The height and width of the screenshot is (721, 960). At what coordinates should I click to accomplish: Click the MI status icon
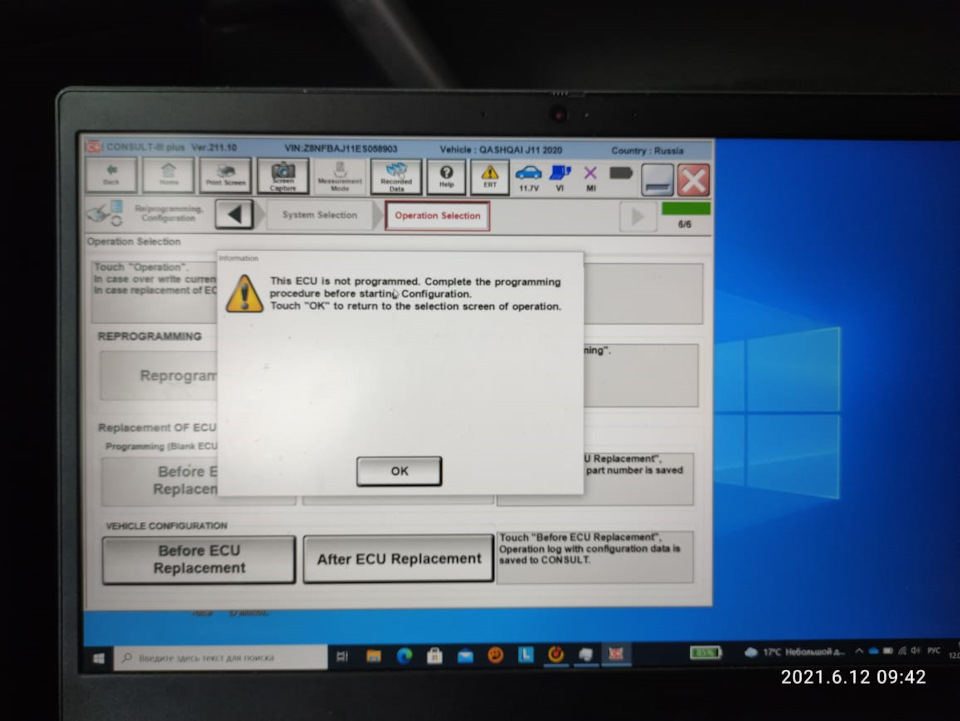point(590,179)
